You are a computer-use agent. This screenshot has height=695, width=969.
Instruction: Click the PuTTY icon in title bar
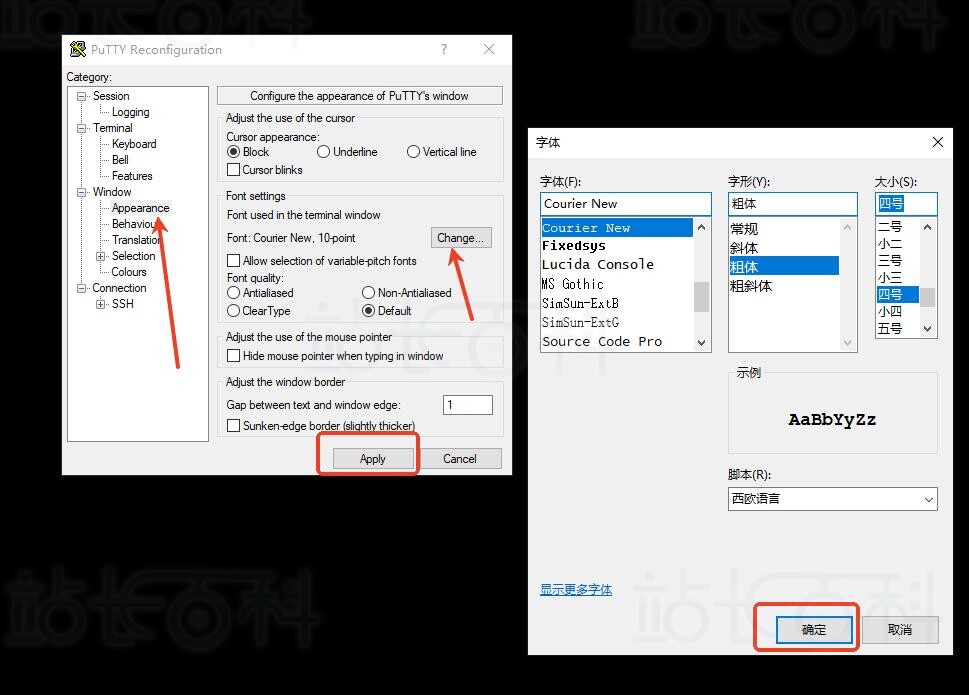coord(78,50)
